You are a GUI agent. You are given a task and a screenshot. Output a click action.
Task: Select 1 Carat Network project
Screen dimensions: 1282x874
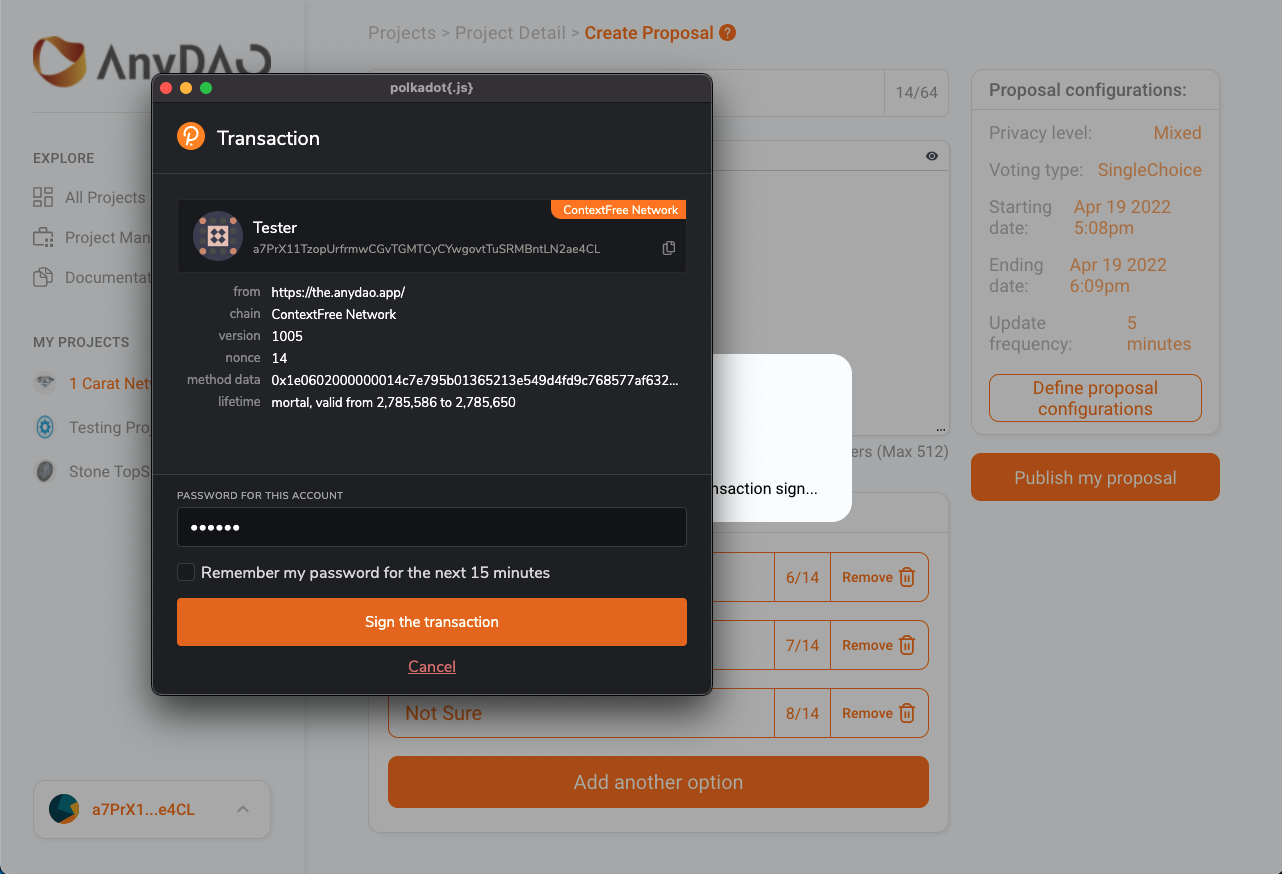point(110,383)
